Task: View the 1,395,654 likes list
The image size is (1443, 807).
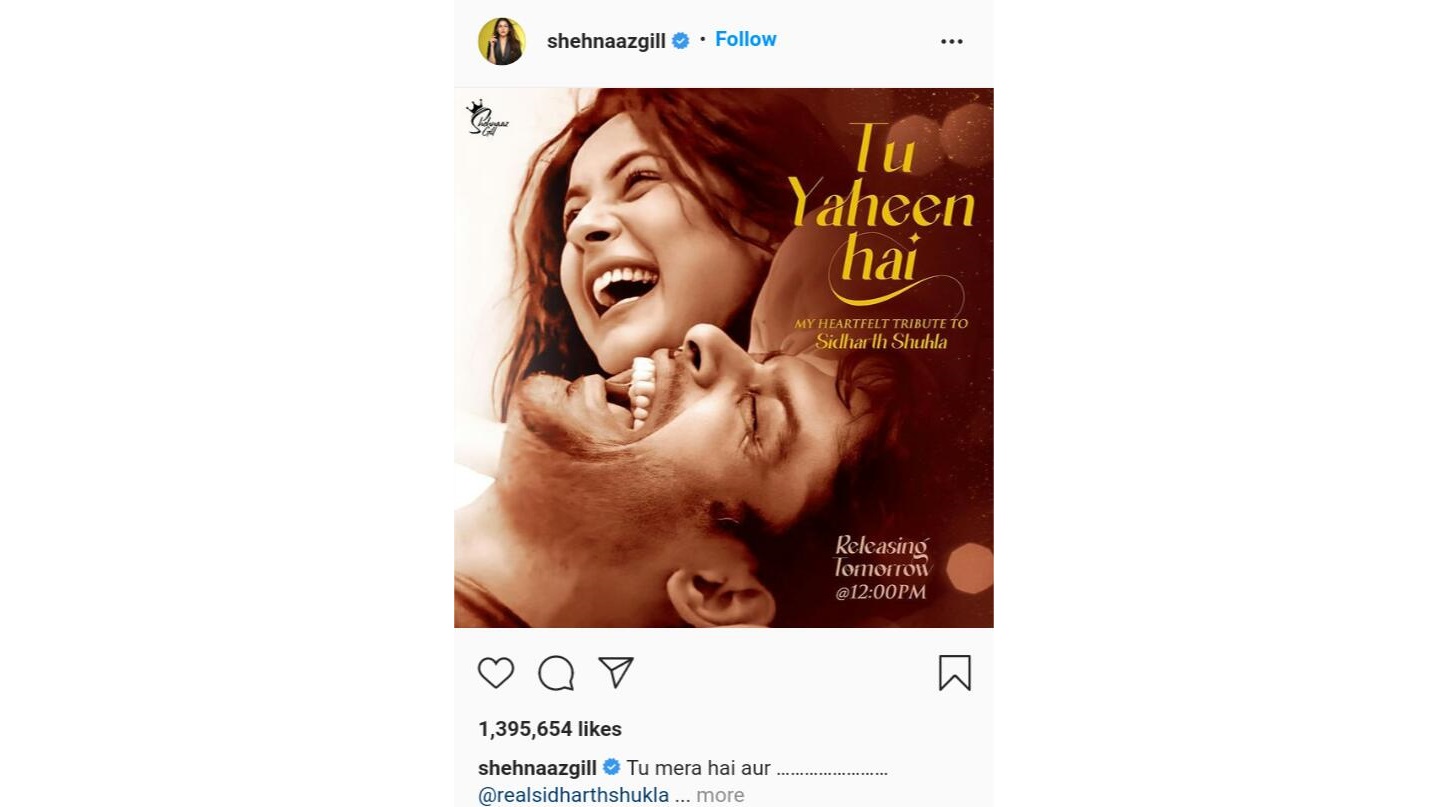Action: pos(550,729)
